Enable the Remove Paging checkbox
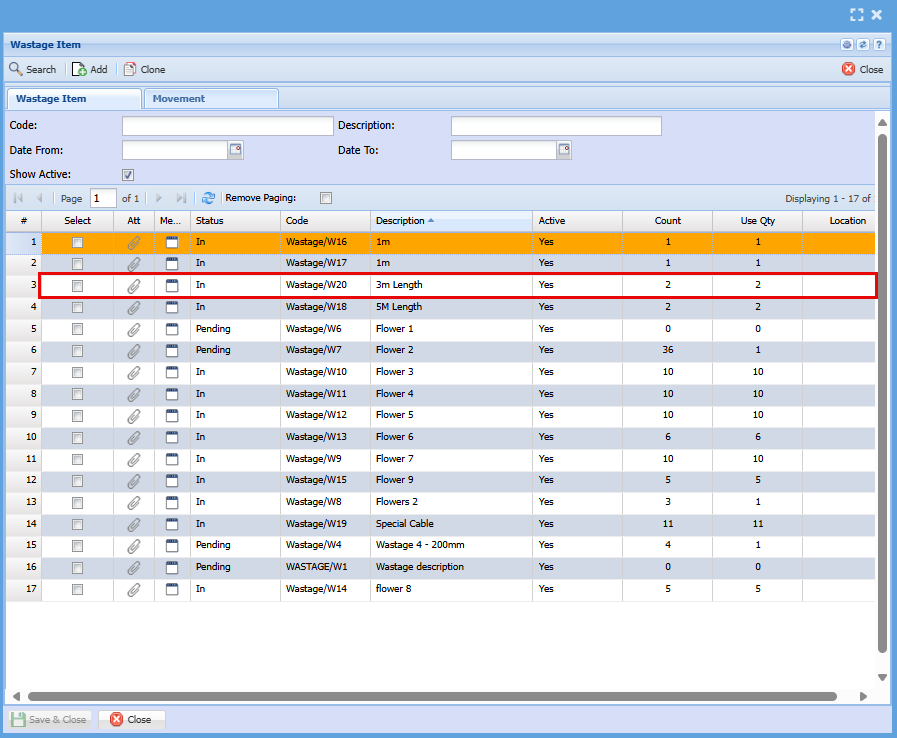The height and width of the screenshot is (738, 897). 326,198
